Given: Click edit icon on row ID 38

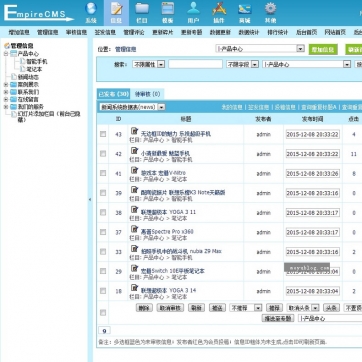Looking at the screenshot, I should (x=134, y=210).
